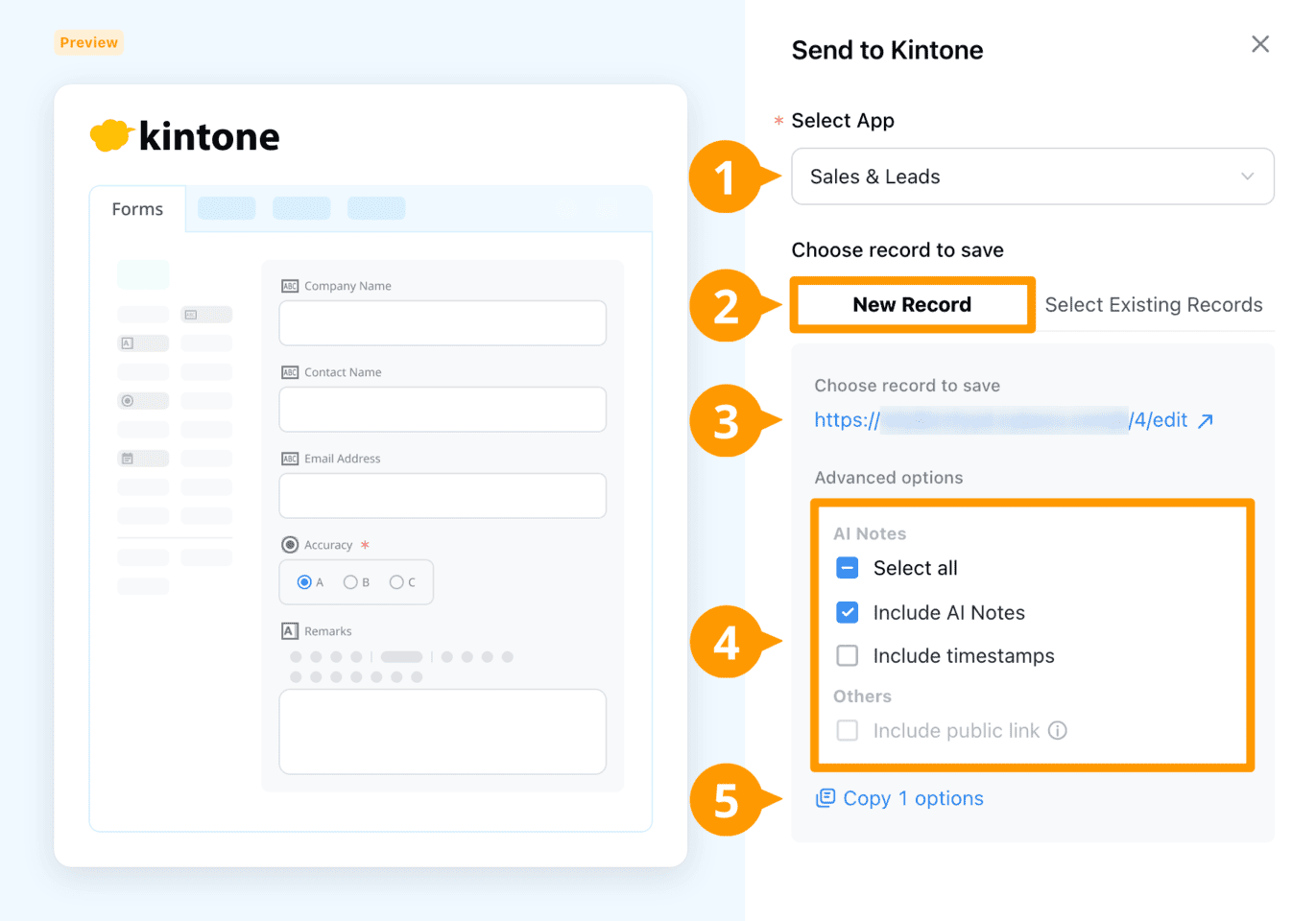Click the copy icon beside Copy 1 options
The width and height of the screenshot is (1316, 921).
(825, 798)
